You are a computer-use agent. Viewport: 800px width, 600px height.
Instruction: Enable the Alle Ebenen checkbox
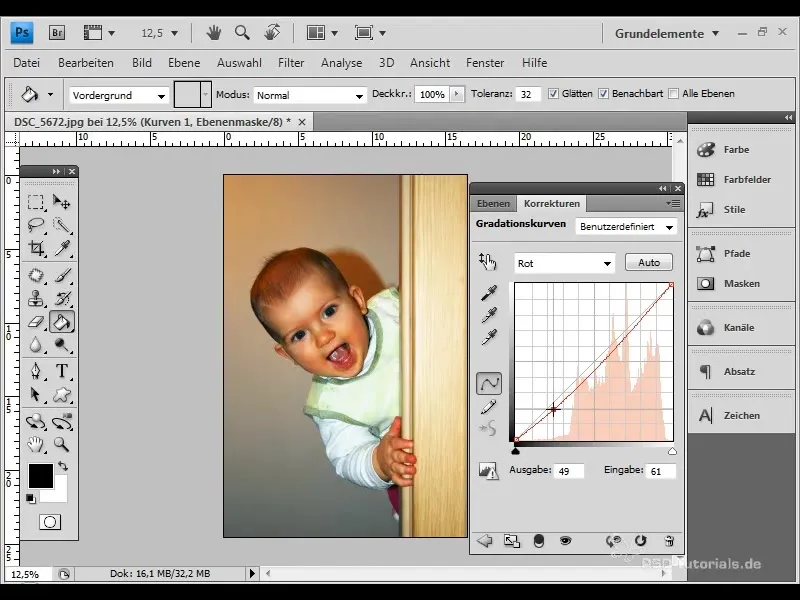(x=673, y=94)
